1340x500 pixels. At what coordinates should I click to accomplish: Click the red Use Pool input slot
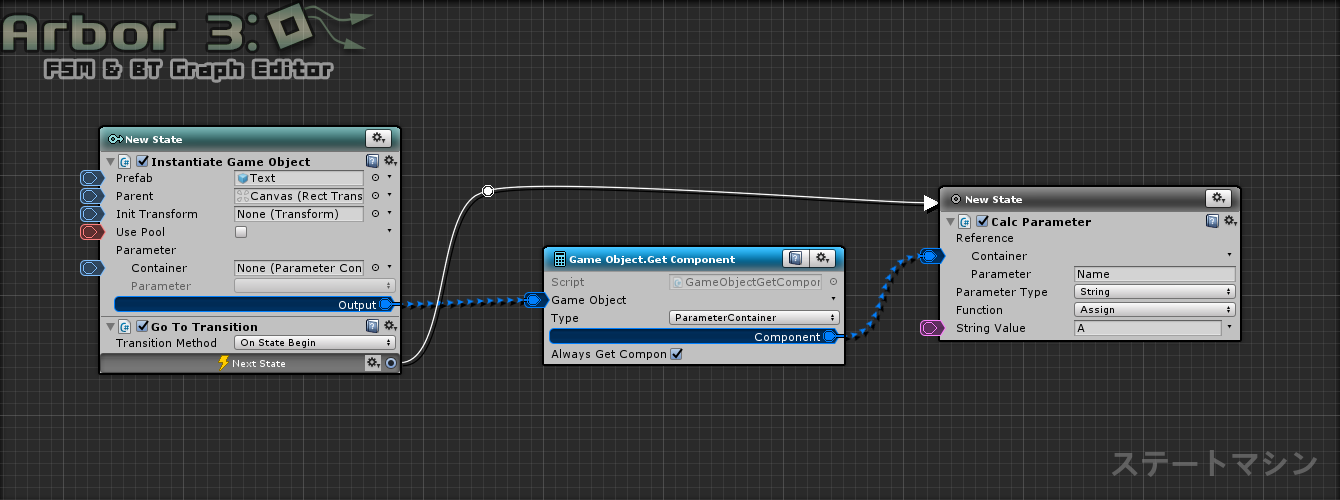[x=92, y=232]
